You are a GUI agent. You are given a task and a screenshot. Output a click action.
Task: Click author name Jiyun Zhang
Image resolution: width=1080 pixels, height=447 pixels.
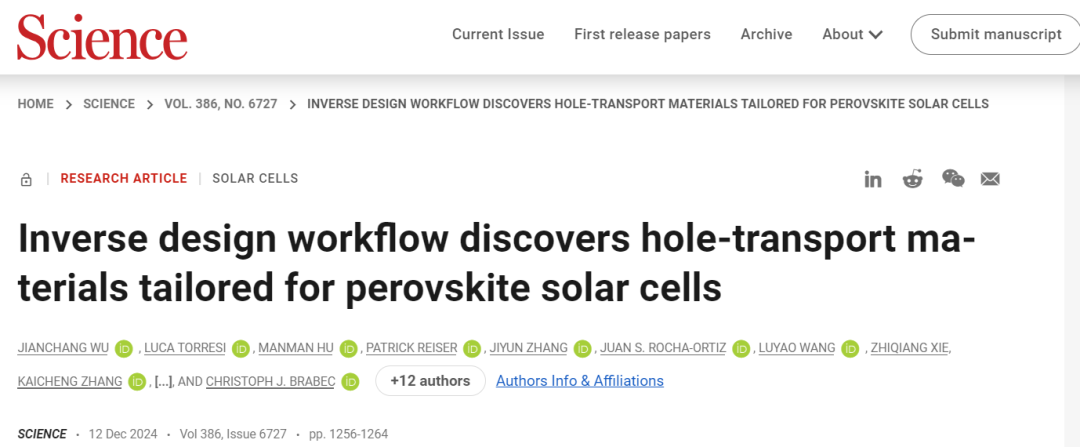point(529,349)
